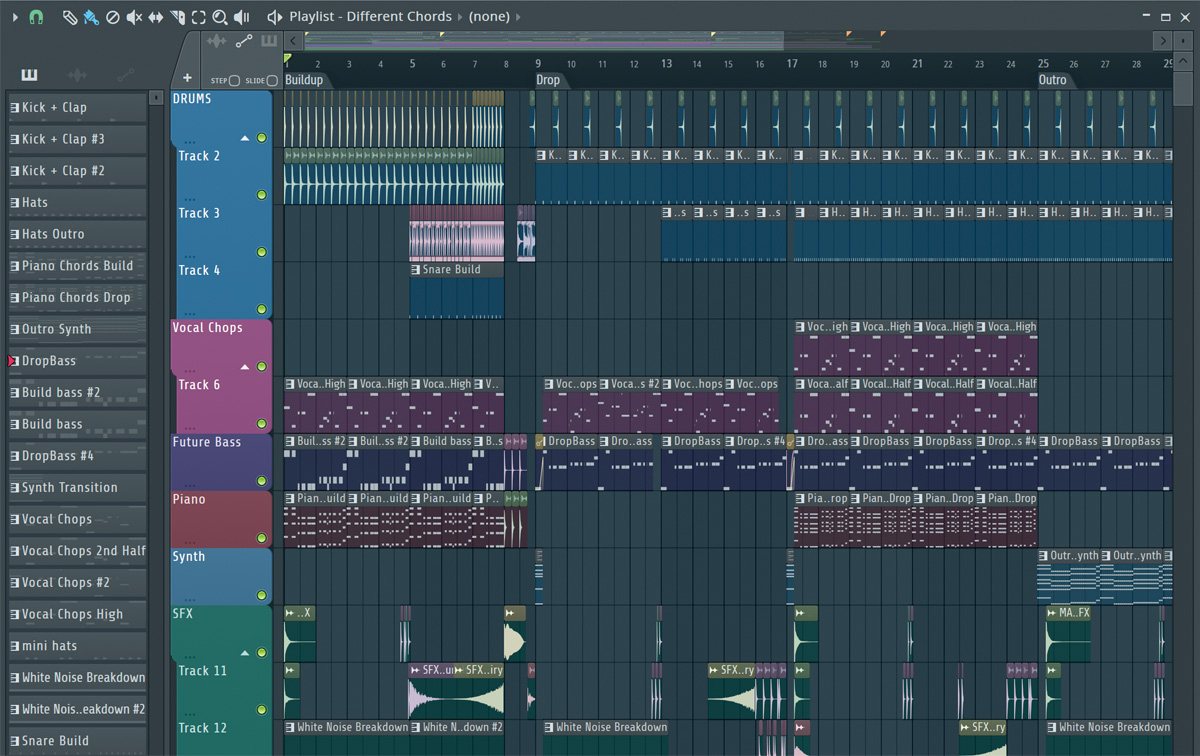Screen dimensions: 1200x756
Task: Select the Paint brush tool
Action: tap(91, 17)
